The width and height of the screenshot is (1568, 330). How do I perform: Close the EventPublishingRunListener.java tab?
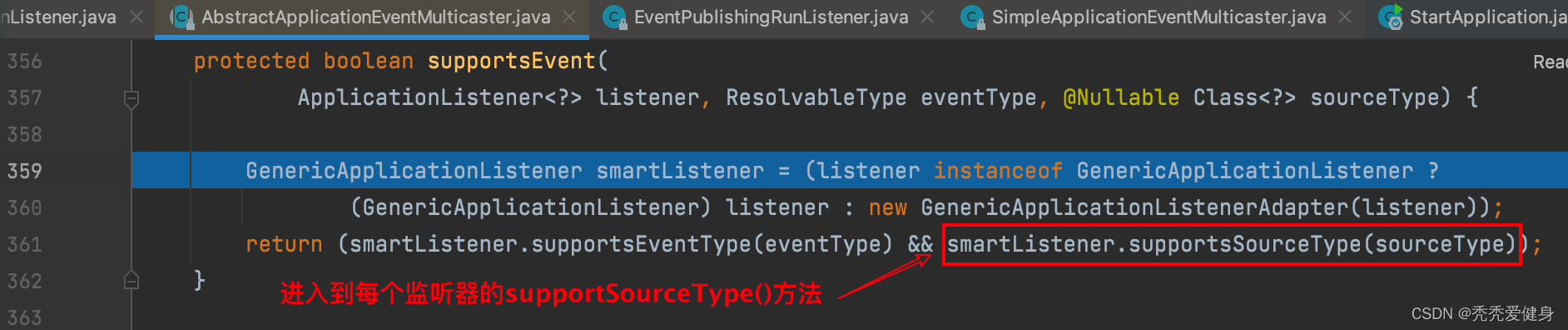[927, 17]
